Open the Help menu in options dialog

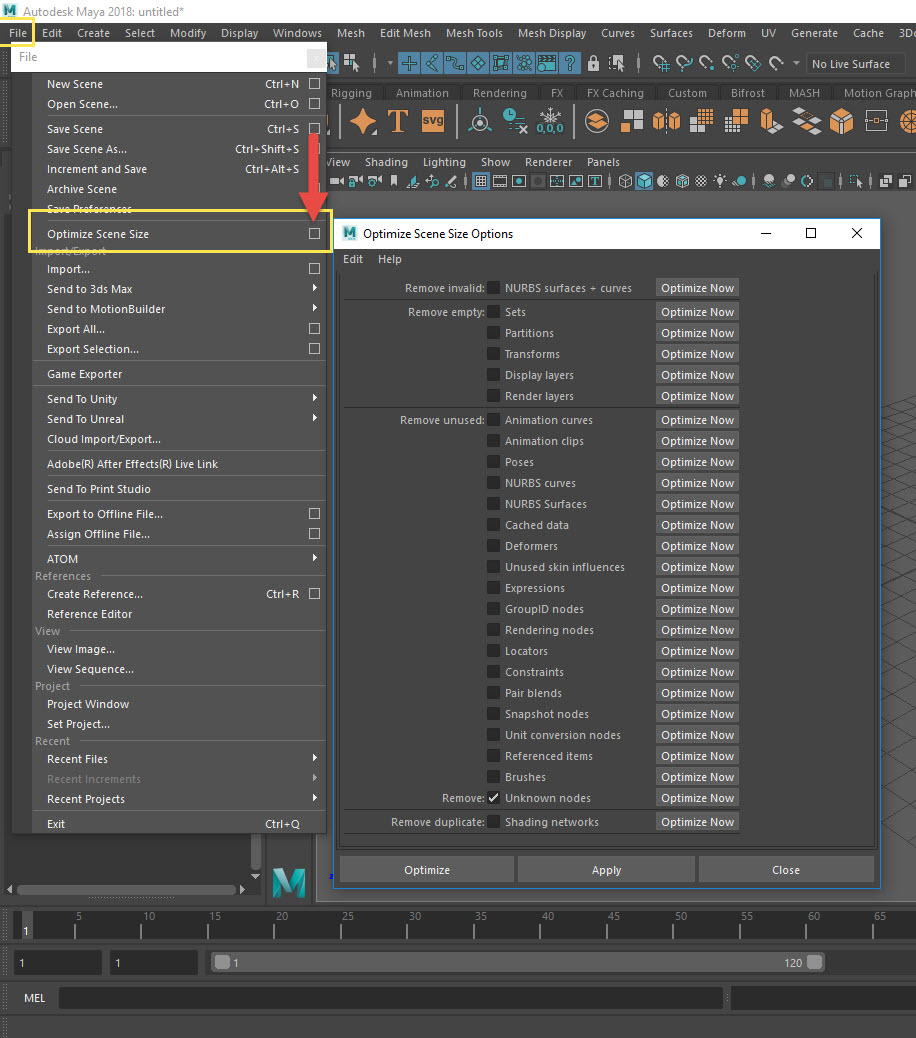point(390,260)
